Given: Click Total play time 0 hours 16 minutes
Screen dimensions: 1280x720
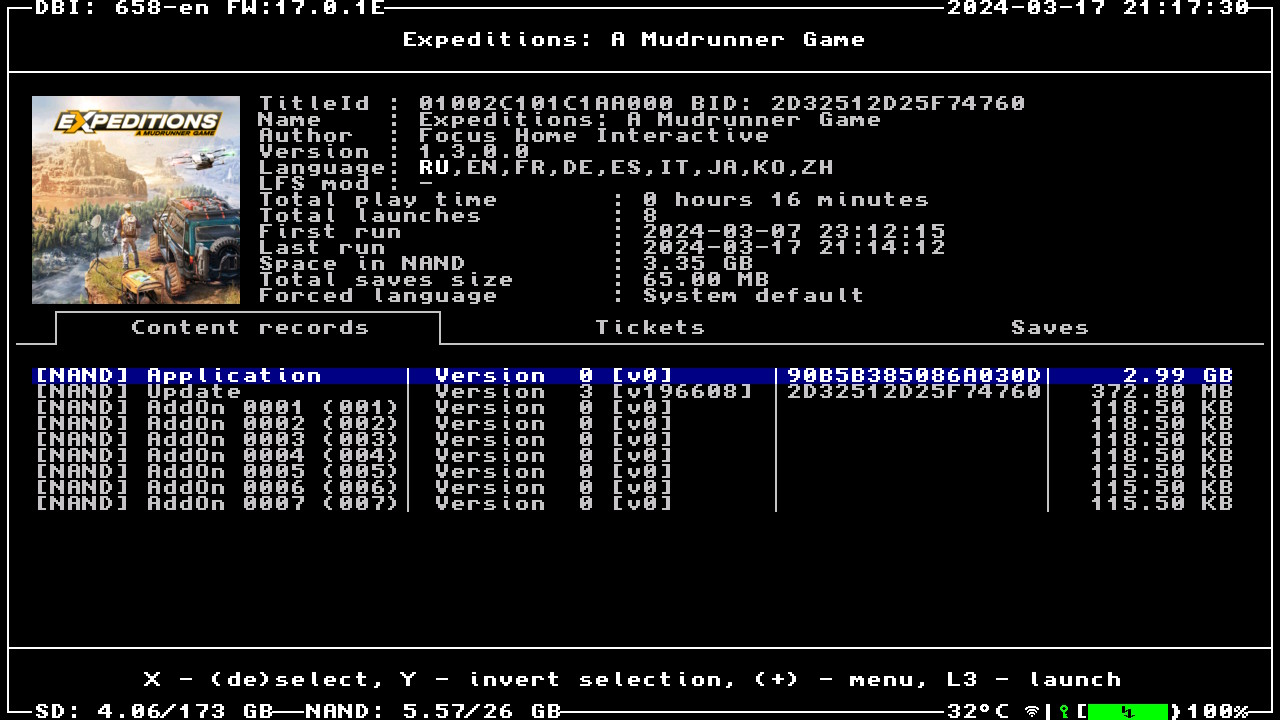Looking at the screenshot, I should 786,200.
